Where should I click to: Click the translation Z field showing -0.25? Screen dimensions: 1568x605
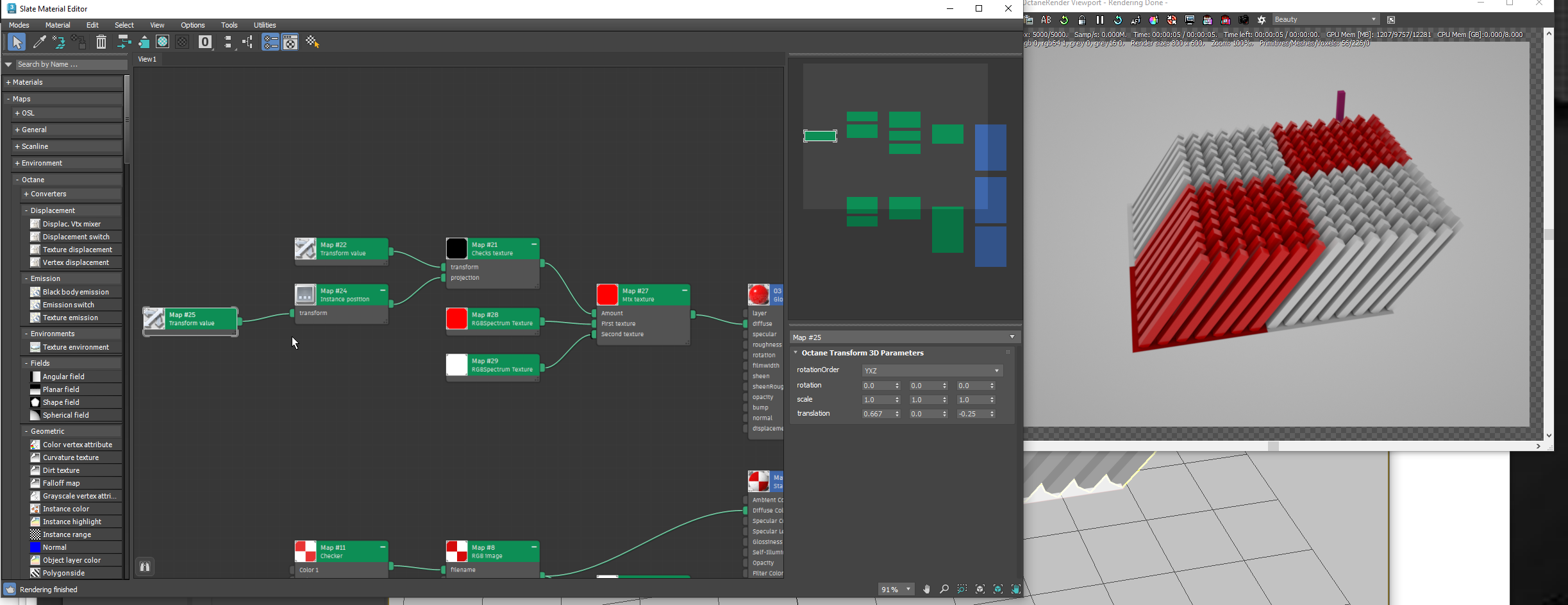(972, 414)
